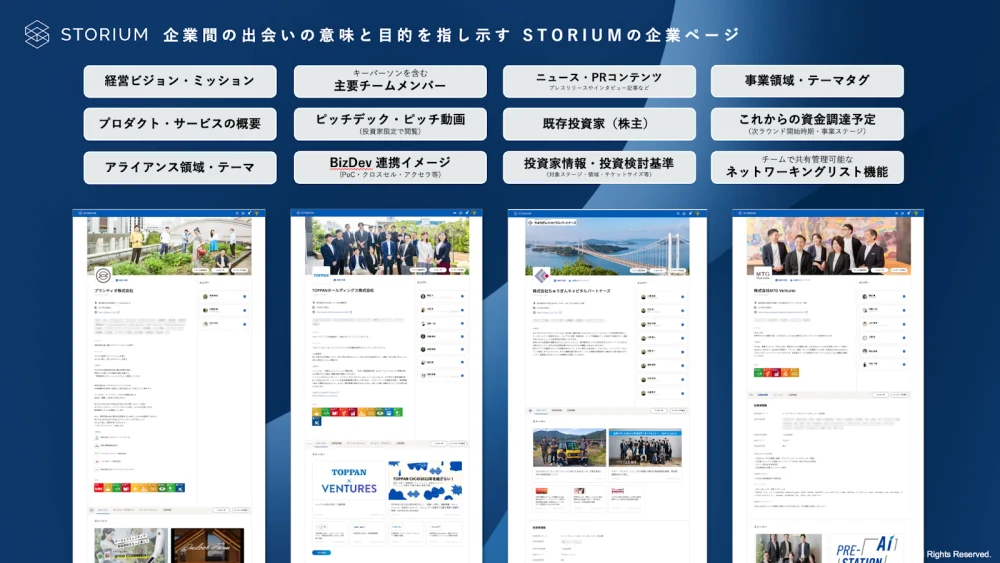1000x563 pixels.
Task: Open the suspension bridge cover photo
Action: coord(607,245)
